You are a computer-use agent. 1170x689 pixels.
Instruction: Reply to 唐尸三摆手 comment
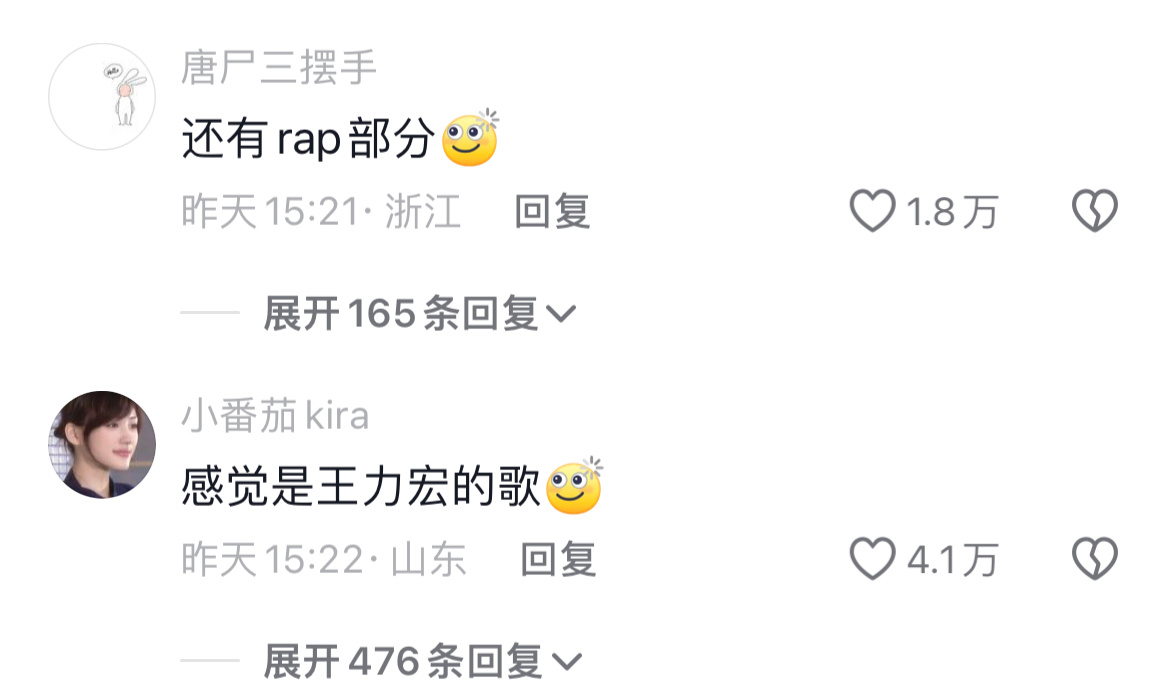553,211
